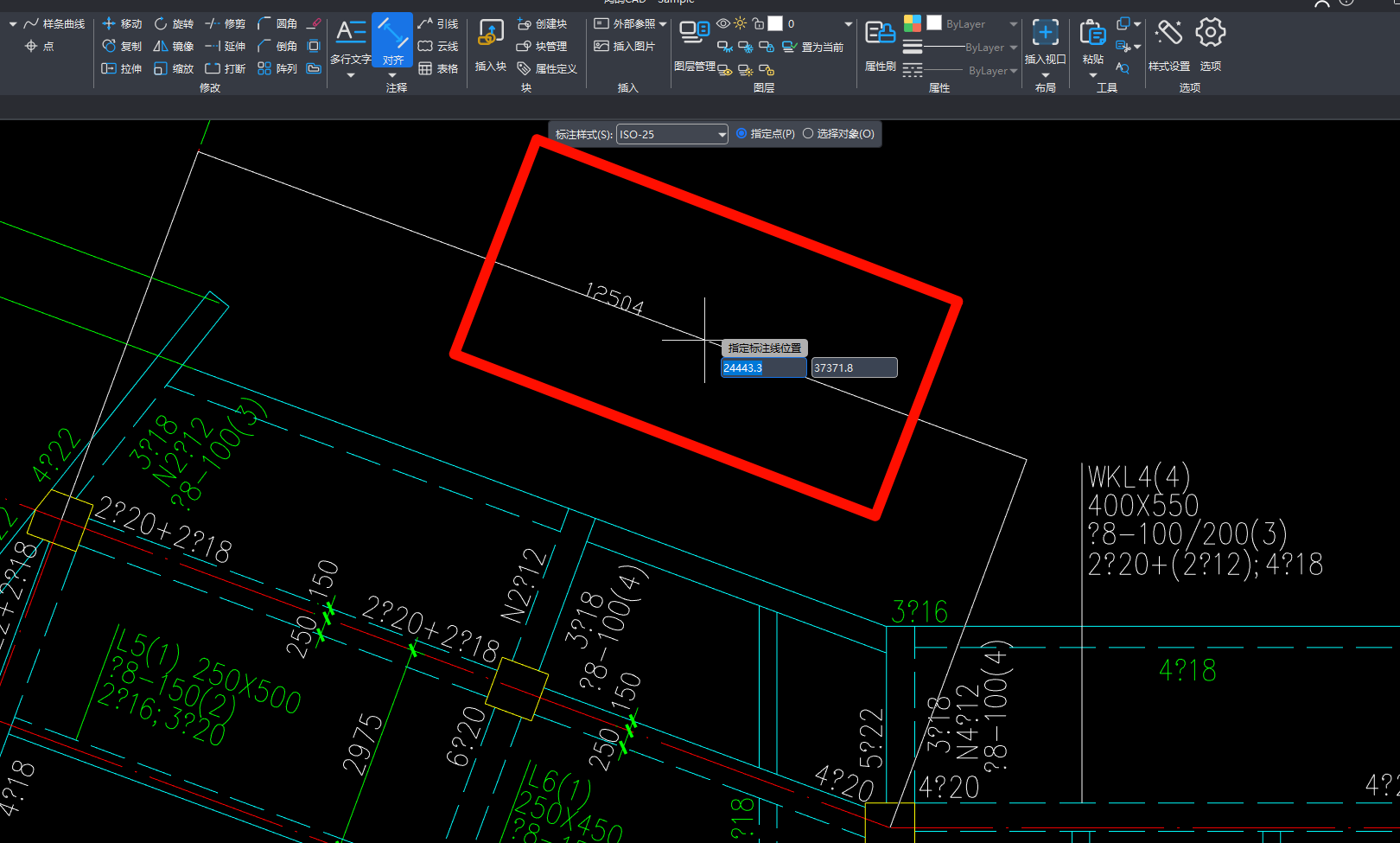
Task: Select the 选择对象(O) radio option
Action: pos(808,134)
